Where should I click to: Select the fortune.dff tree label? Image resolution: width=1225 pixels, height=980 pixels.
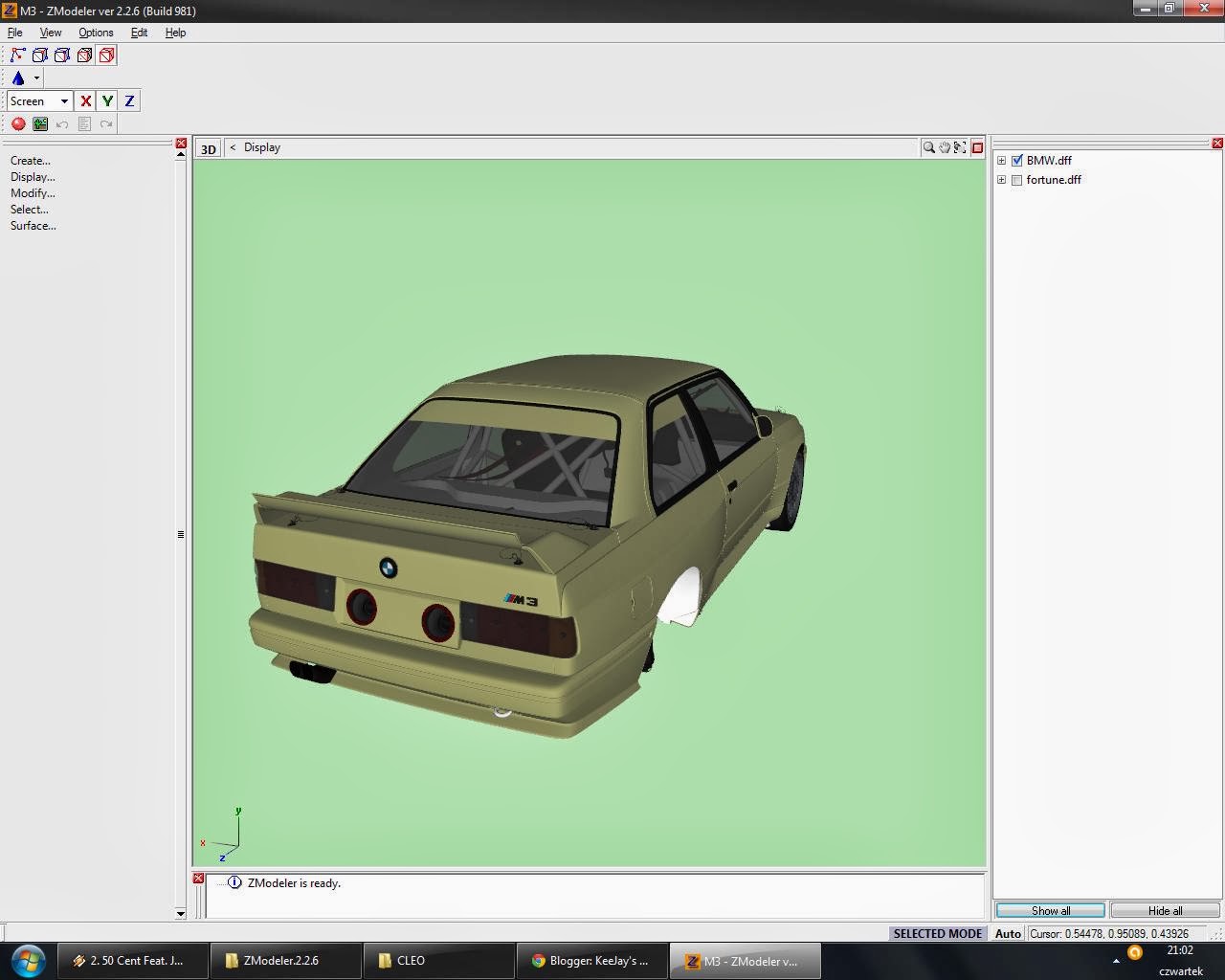coord(1054,180)
